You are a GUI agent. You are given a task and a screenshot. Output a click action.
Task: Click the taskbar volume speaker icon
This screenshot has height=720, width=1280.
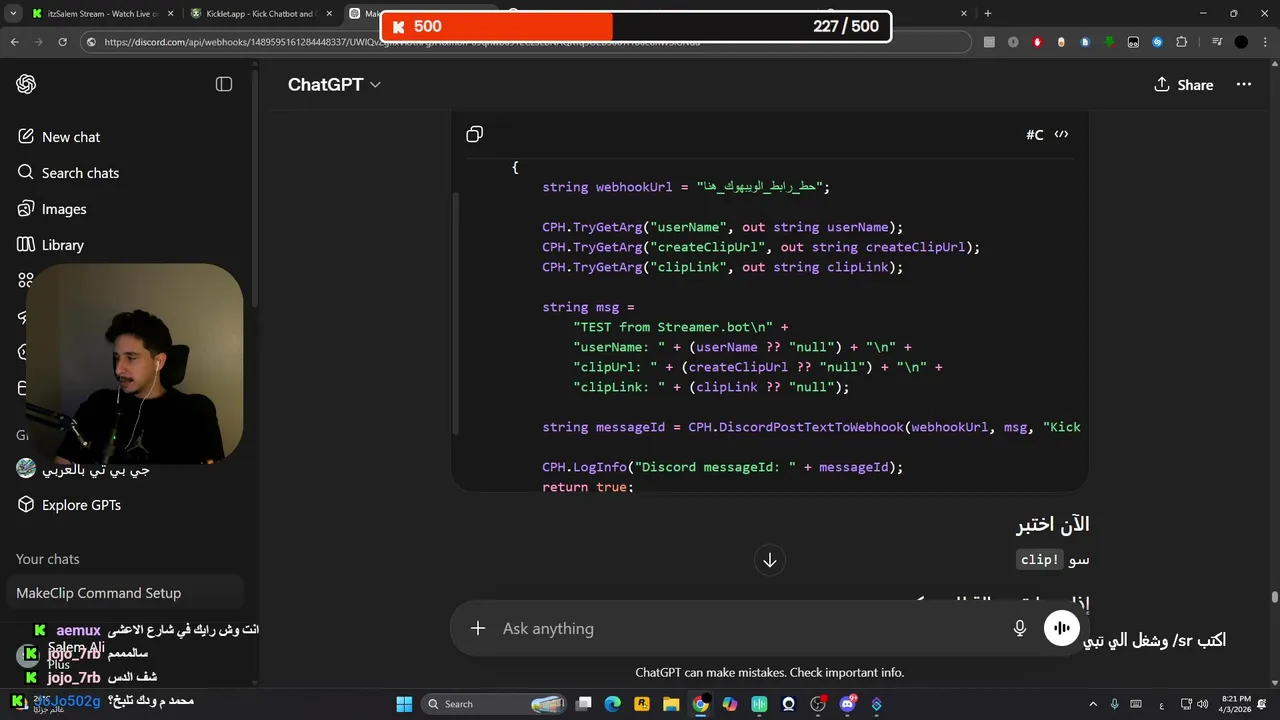1202,704
